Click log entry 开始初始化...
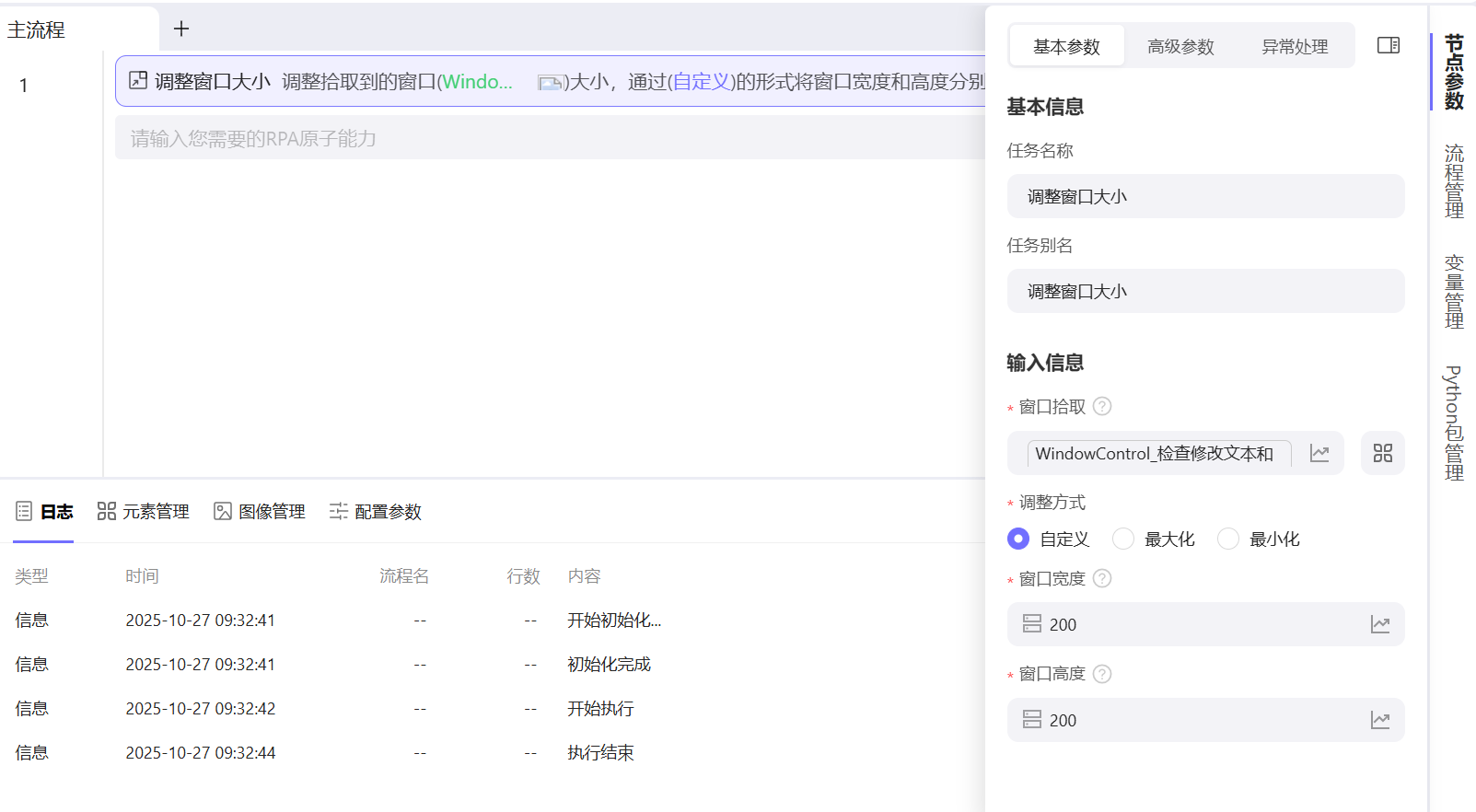Screen dimensions: 1476x812 (x=614, y=621)
